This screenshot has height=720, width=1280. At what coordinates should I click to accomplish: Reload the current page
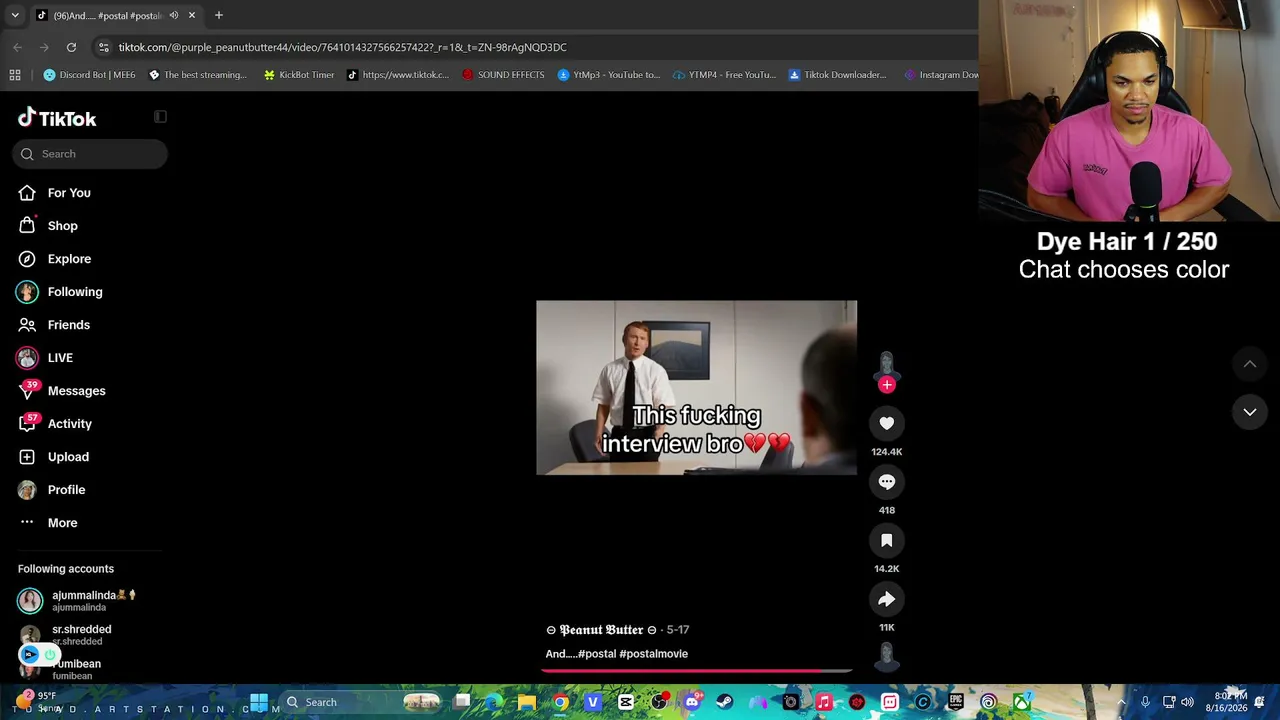pos(71,47)
